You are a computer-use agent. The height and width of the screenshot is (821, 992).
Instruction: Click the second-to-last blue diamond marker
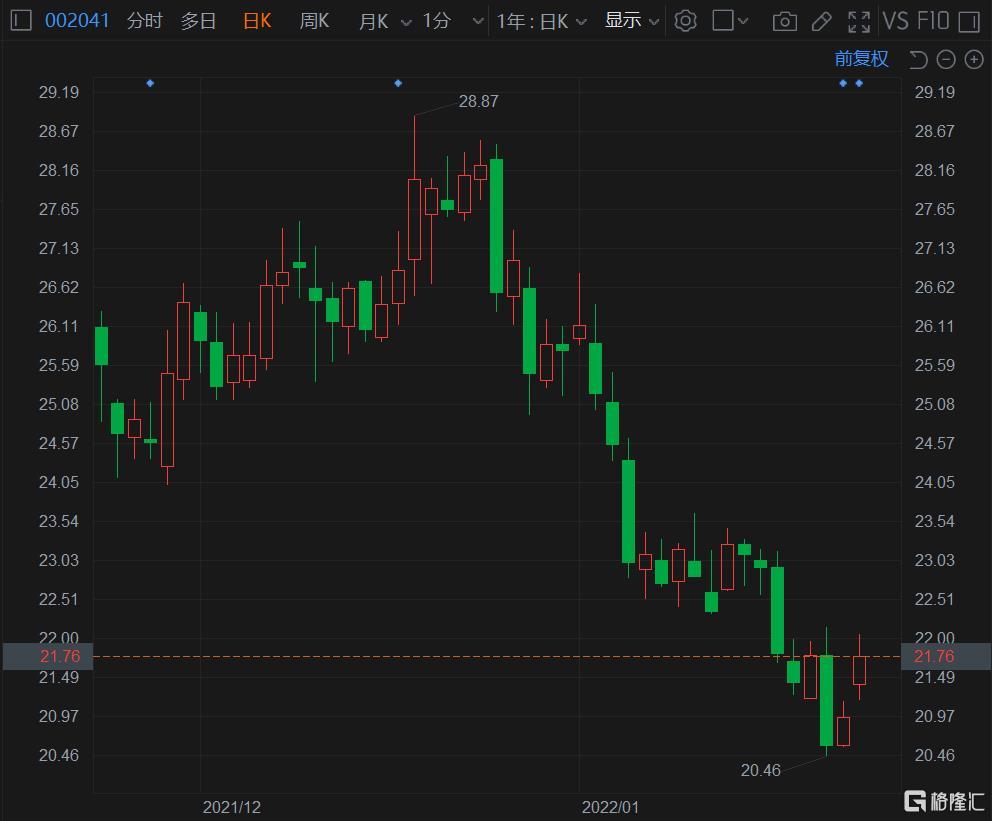(x=843, y=83)
